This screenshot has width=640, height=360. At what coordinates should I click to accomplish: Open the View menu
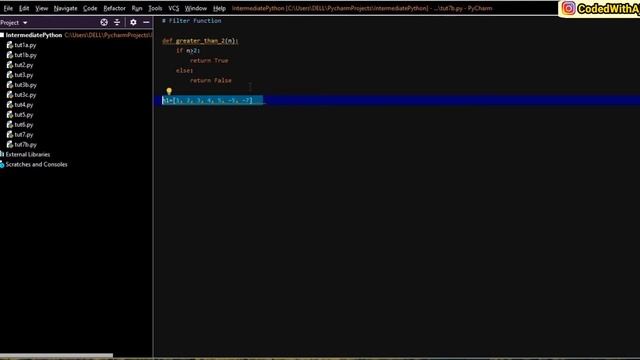(x=42, y=8)
